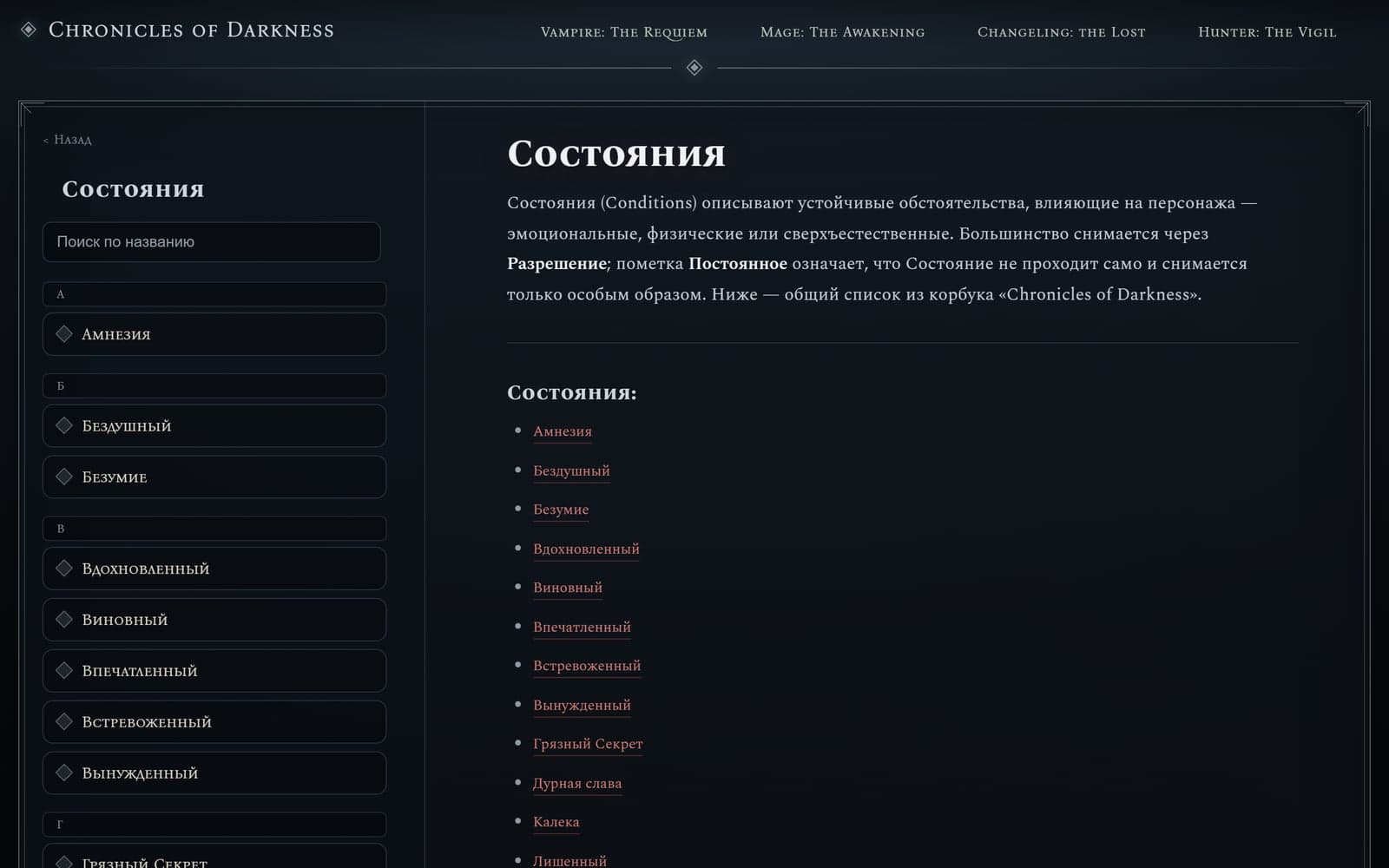Click the sidebar letter header Г
Screen dimensions: 1389x868
(214, 825)
